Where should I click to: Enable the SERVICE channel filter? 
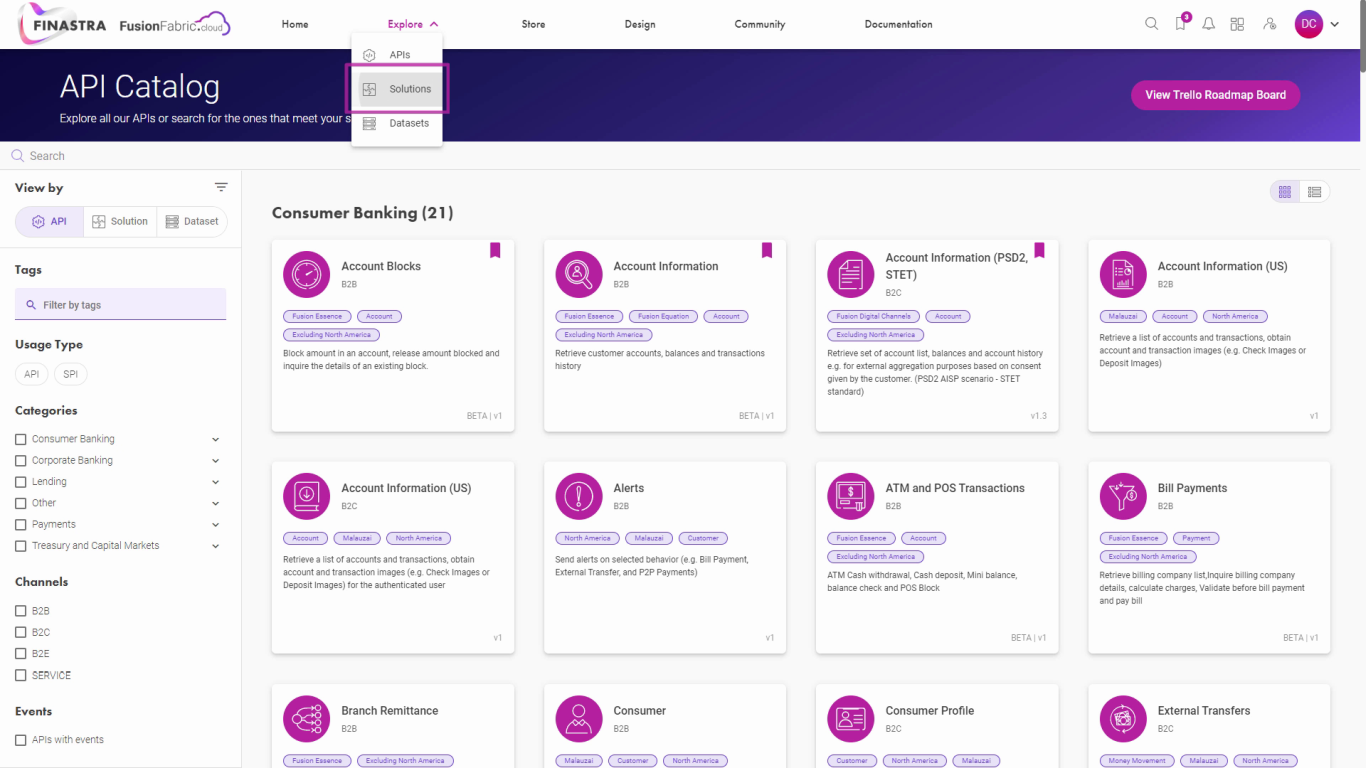(21, 675)
